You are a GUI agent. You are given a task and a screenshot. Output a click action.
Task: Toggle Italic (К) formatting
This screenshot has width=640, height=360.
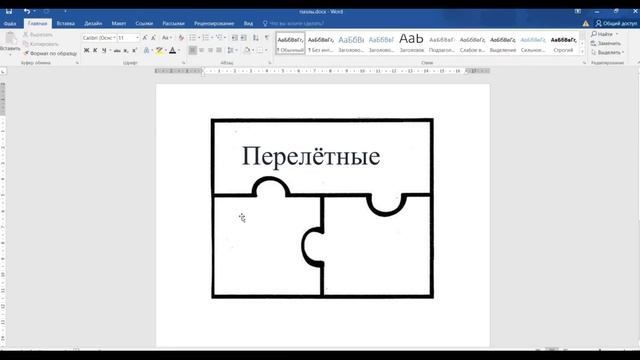click(95, 50)
